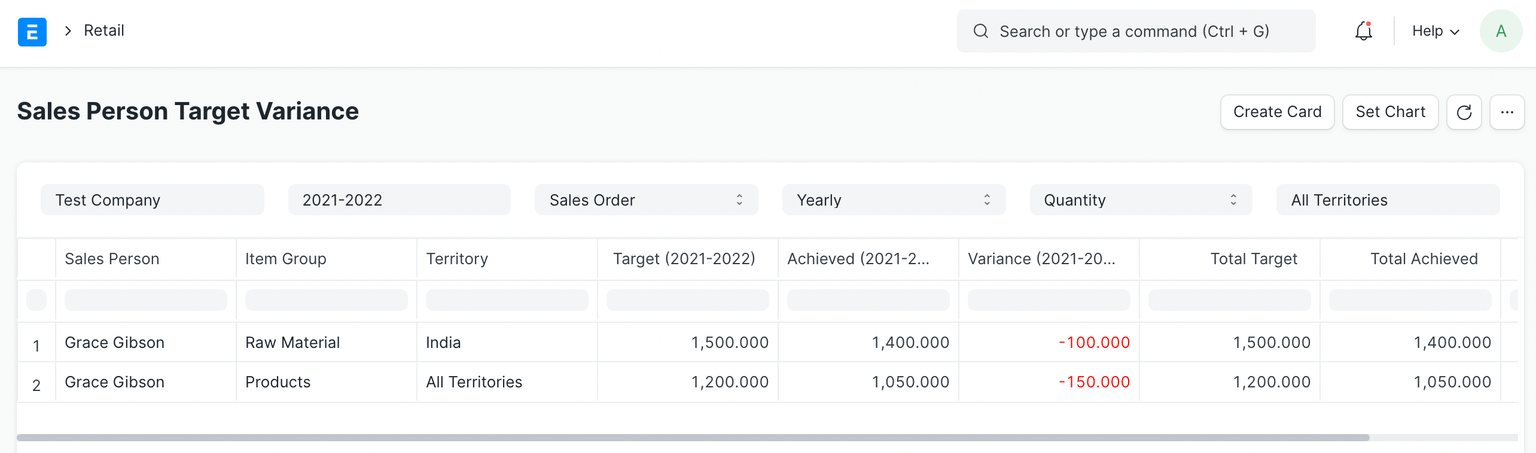This screenshot has height=453, width=1536.
Task: Click the Create Card button
Action: (x=1277, y=112)
